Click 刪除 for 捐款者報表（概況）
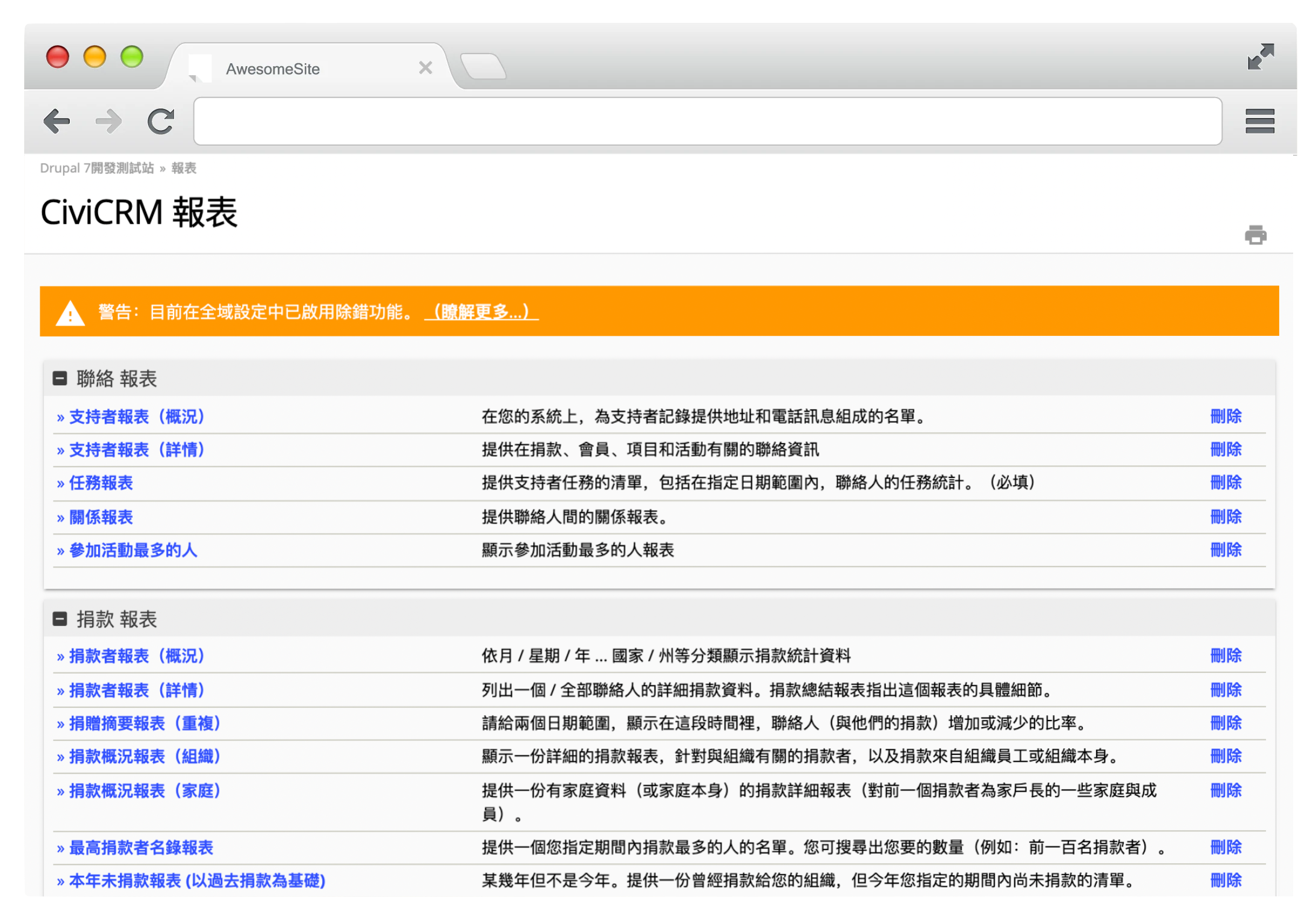This screenshot has height=918, width=1316. point(1226,655)
